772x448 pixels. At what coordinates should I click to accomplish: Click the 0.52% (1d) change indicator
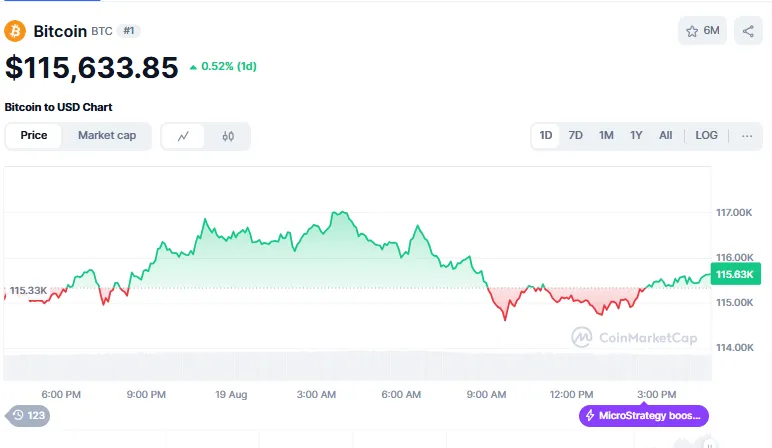pos(223,67)
